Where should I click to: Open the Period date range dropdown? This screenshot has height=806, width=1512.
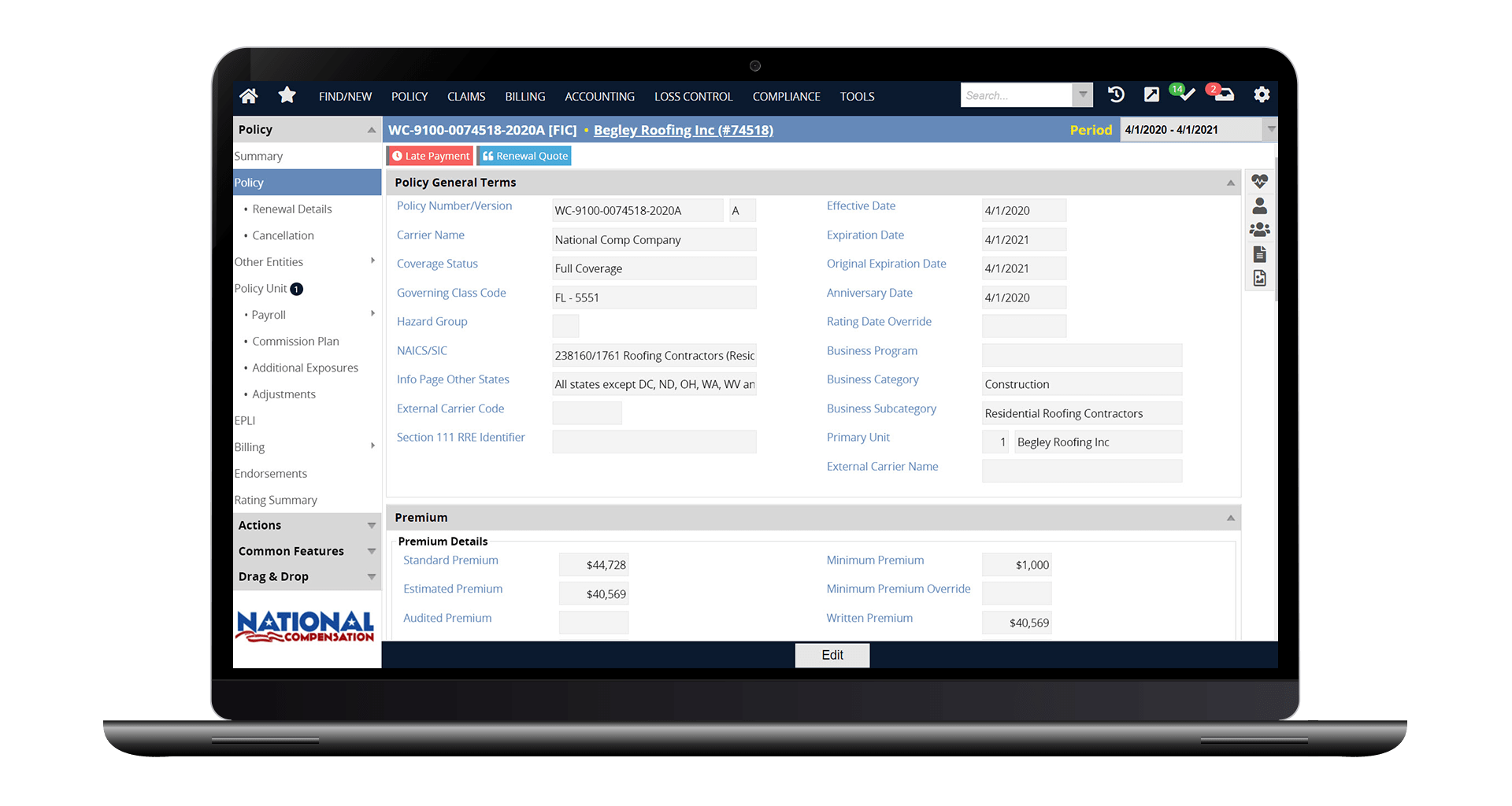[1271, 129]
